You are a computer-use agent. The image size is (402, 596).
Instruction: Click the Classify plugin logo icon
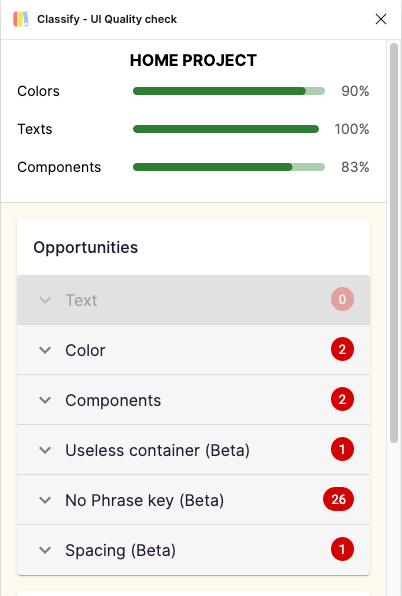click(x=21, y=19)
